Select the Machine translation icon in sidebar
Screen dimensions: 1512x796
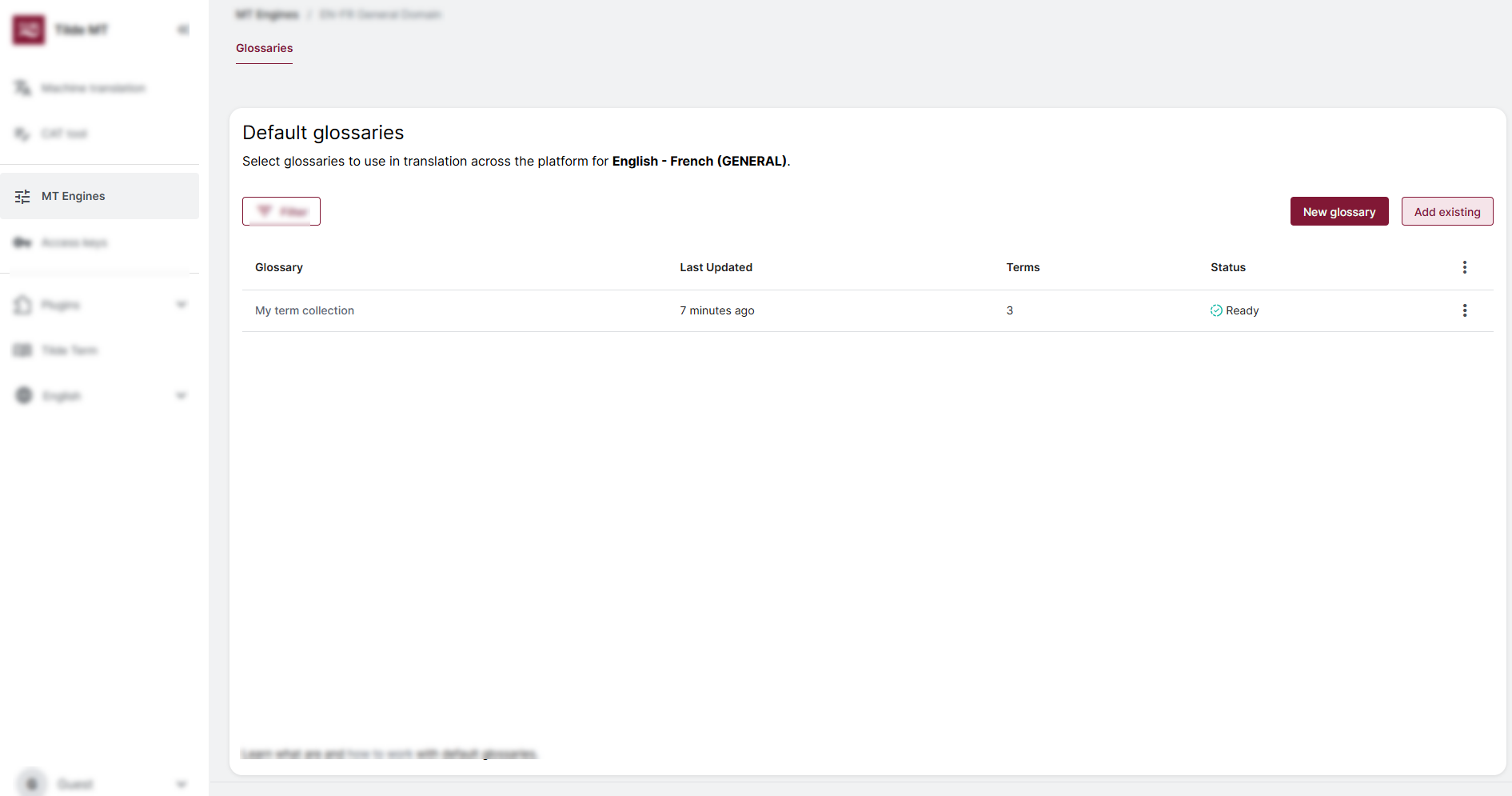[21, 87]
